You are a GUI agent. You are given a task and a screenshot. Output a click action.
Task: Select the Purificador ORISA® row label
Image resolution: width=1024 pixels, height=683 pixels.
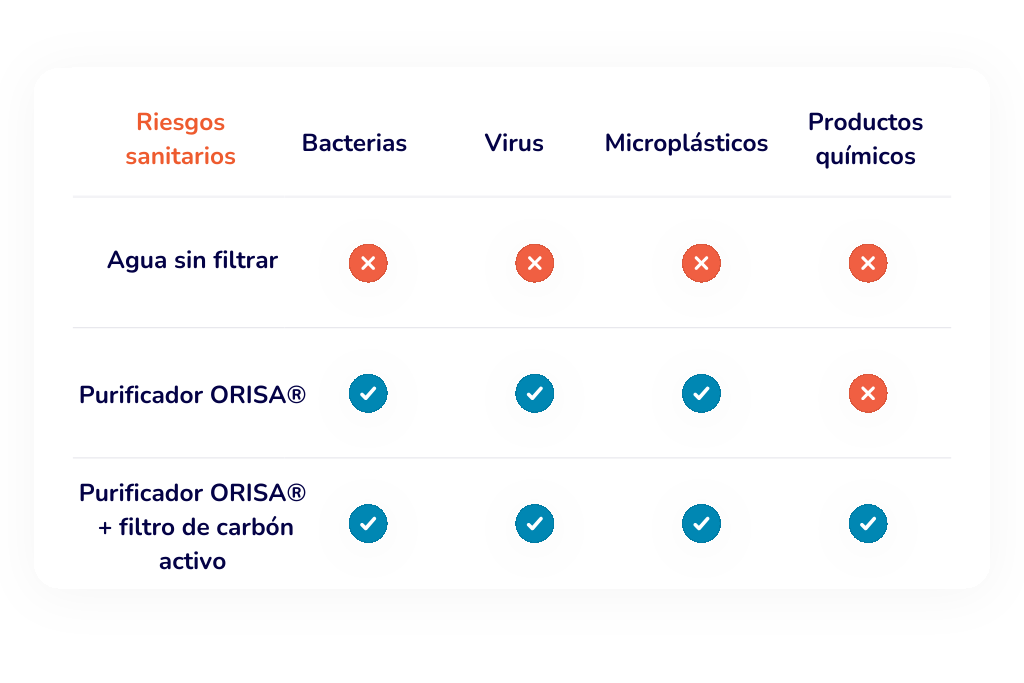click(192, 395)
